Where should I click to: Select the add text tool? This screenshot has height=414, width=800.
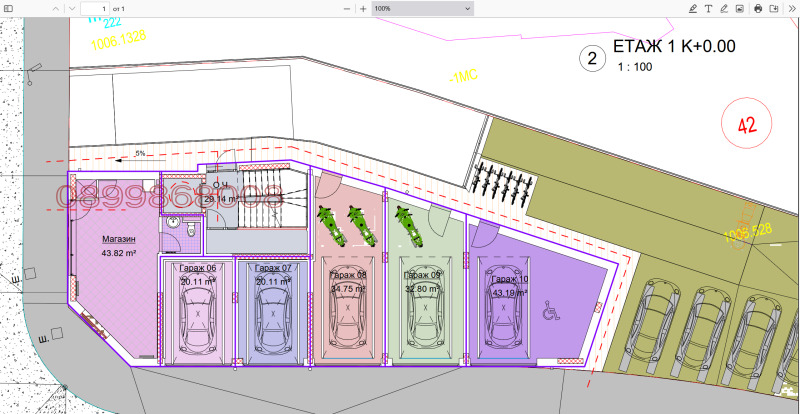coord(709,8)
